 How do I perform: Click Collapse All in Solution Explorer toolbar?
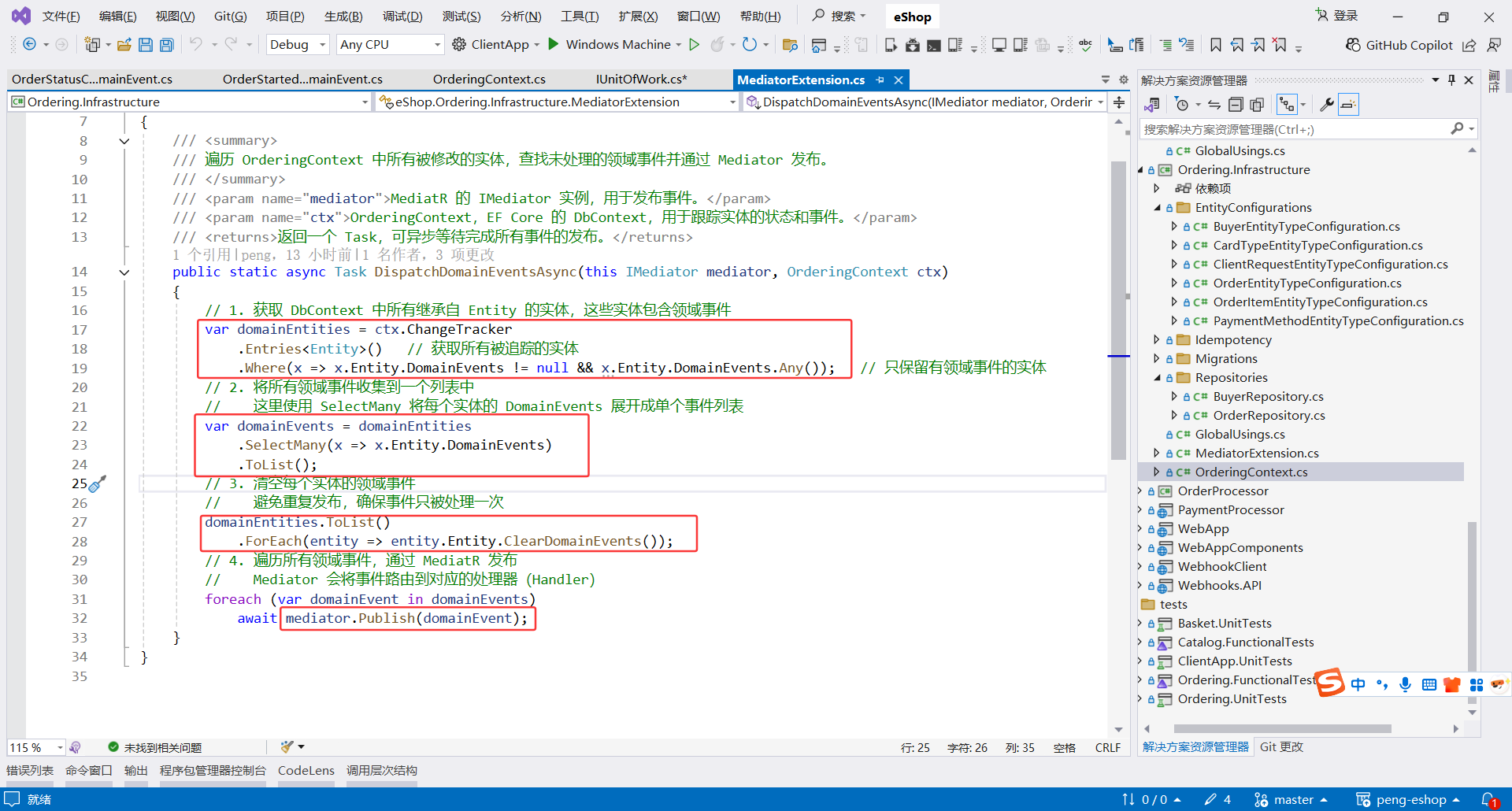[1236, 105]
